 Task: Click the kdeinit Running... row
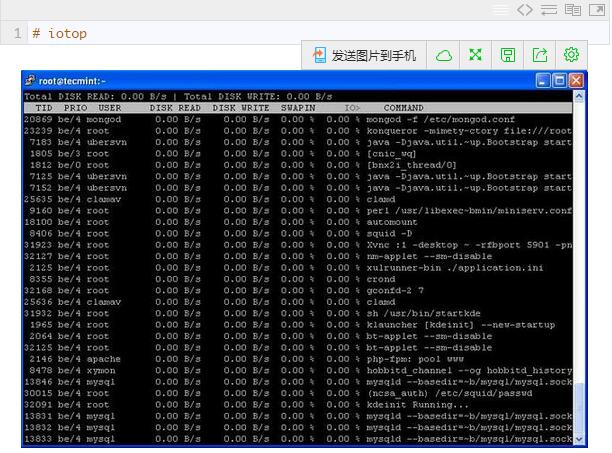pos(298,405)
